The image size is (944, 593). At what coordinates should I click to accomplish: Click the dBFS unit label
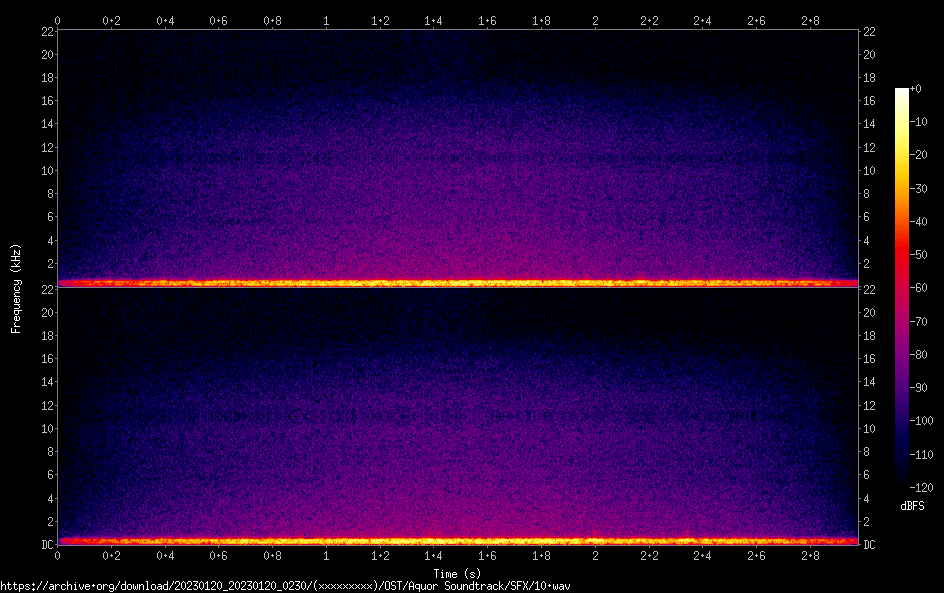[912, 506]
